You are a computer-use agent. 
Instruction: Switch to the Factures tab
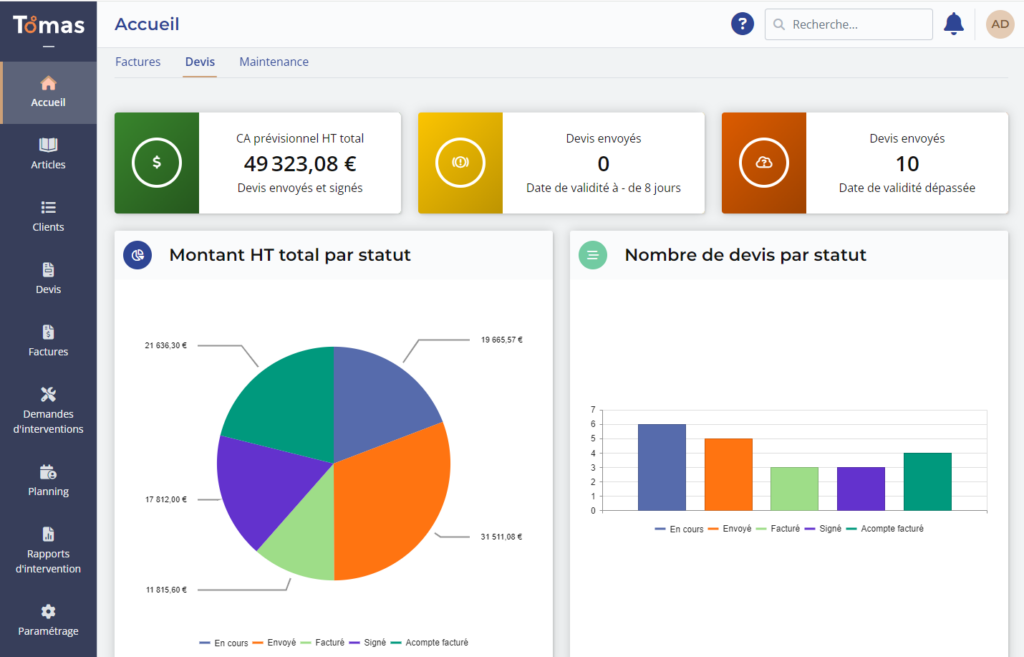(x=138, y=62)
